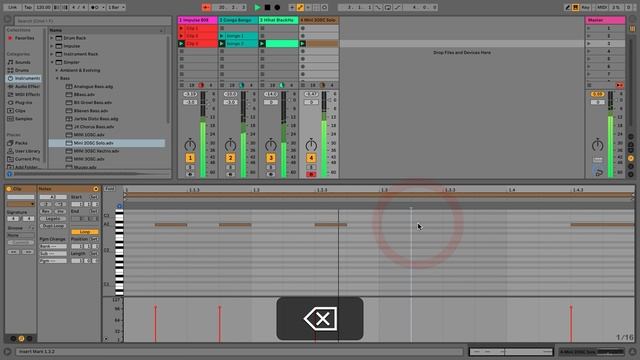Toggle the highlighted Automation Arm button
The image size is (640, 360).
(x=300, y=7)
